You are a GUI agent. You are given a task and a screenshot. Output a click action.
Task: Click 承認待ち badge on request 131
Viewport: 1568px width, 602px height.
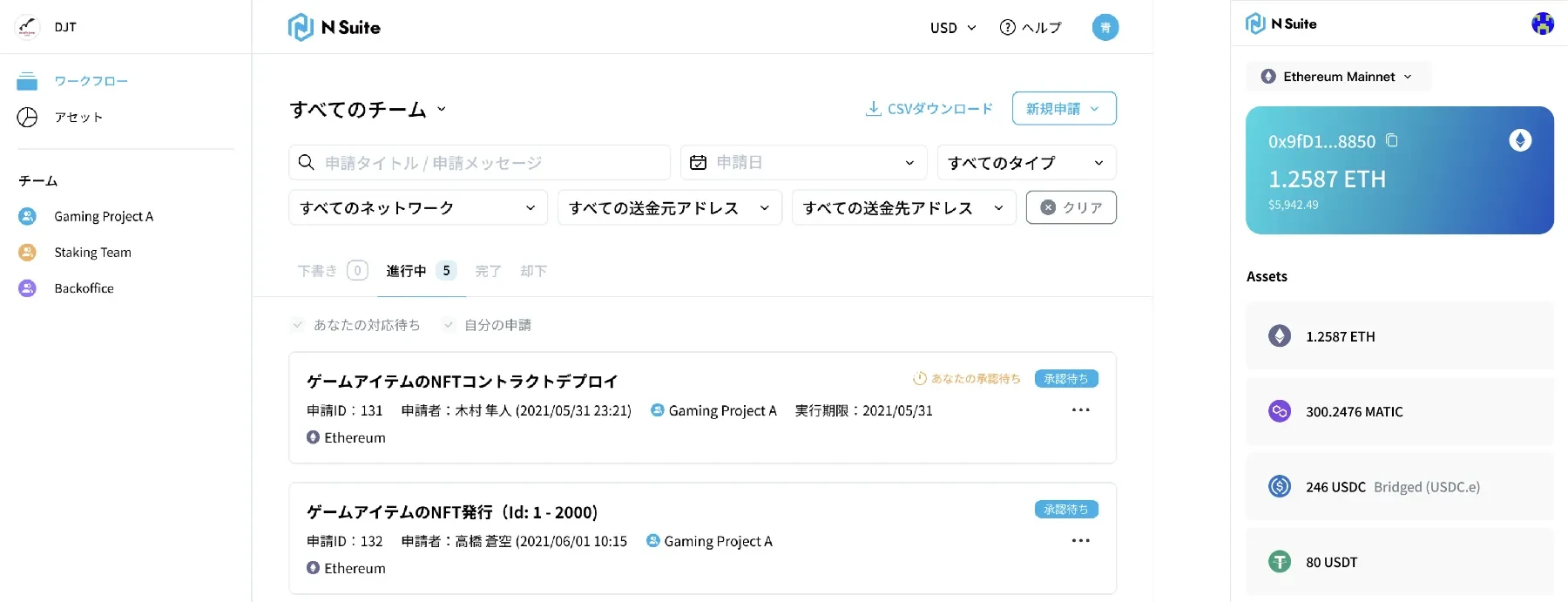pyautogui.click(x=1066, y=379)
